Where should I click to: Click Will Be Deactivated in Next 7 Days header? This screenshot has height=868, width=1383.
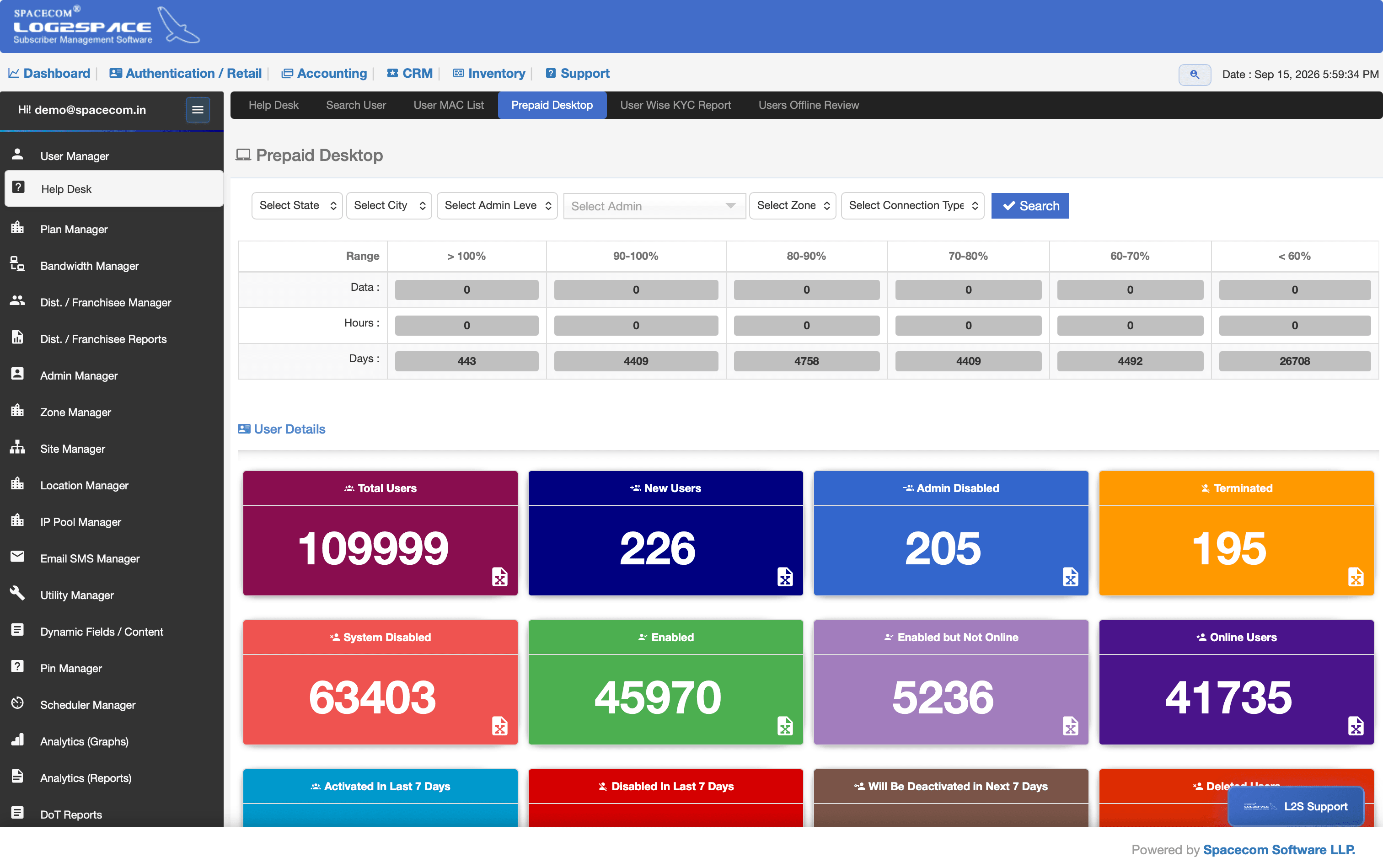pos(951,786)
